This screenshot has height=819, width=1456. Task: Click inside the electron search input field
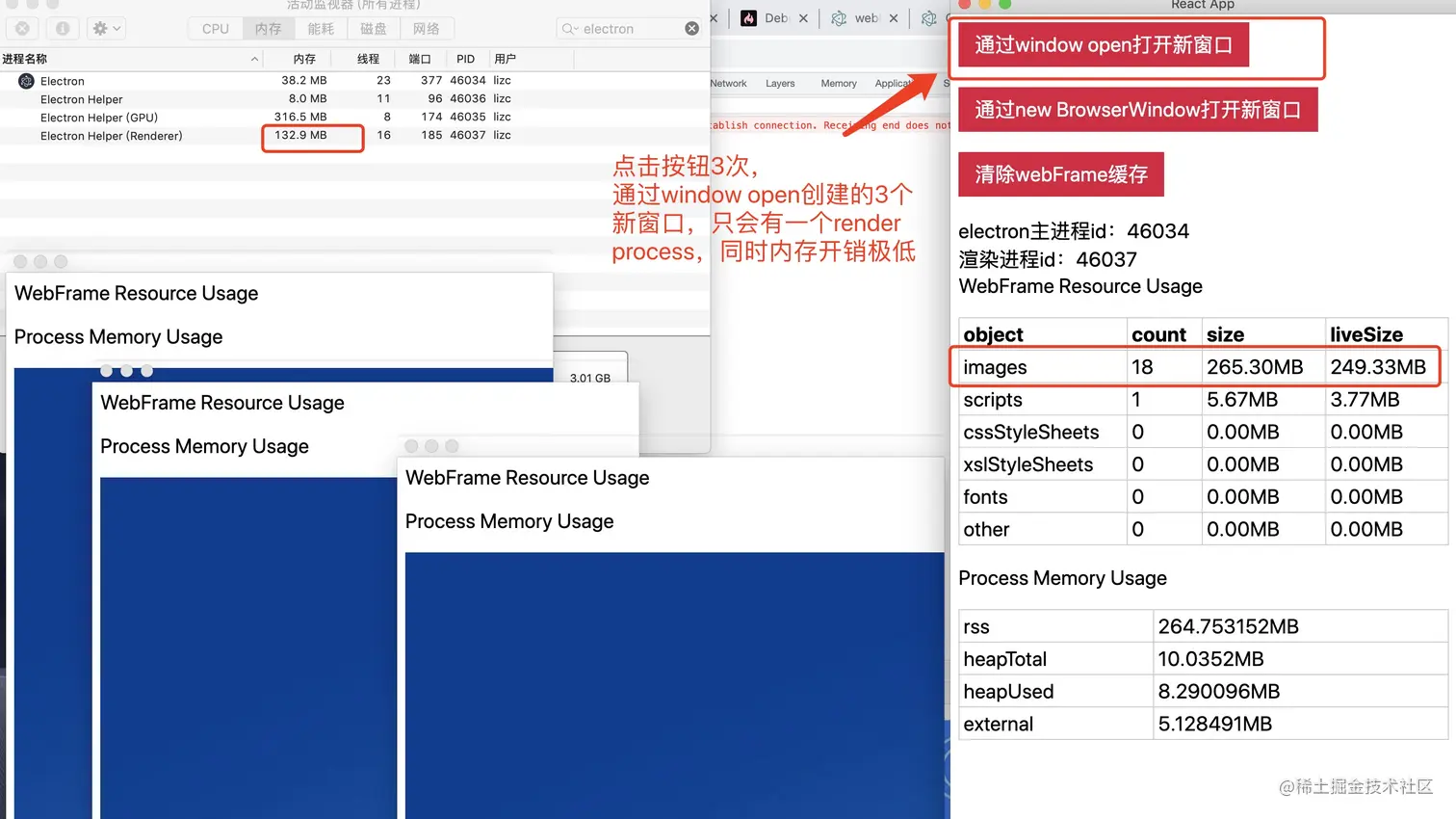click(626, 28)
